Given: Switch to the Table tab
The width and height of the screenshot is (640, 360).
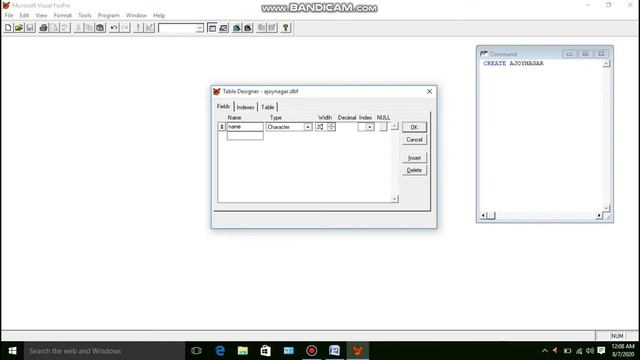Looking at the screenshot, I should [268, 107].
